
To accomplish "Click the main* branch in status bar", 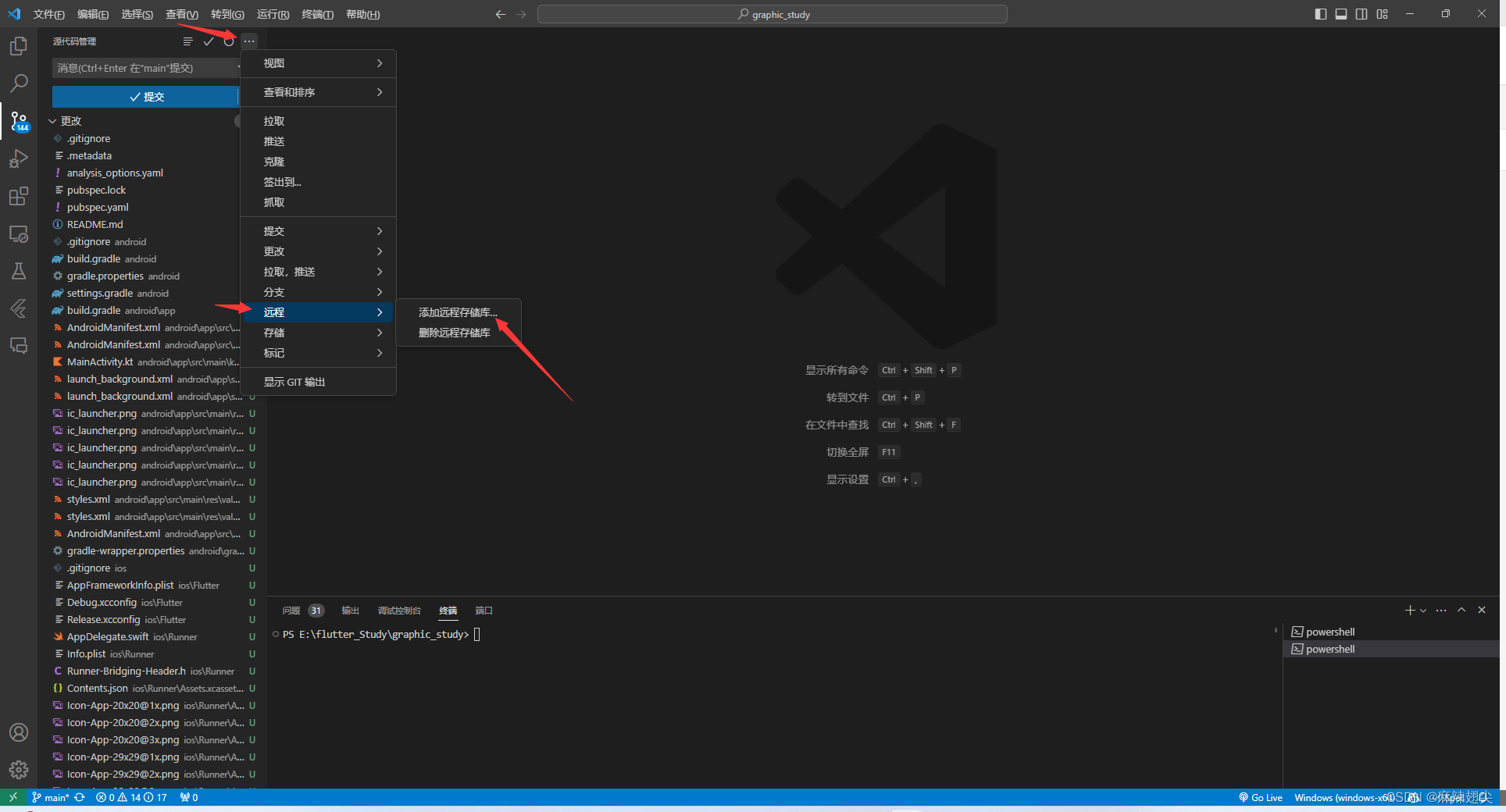I will [x=51, y=797].
